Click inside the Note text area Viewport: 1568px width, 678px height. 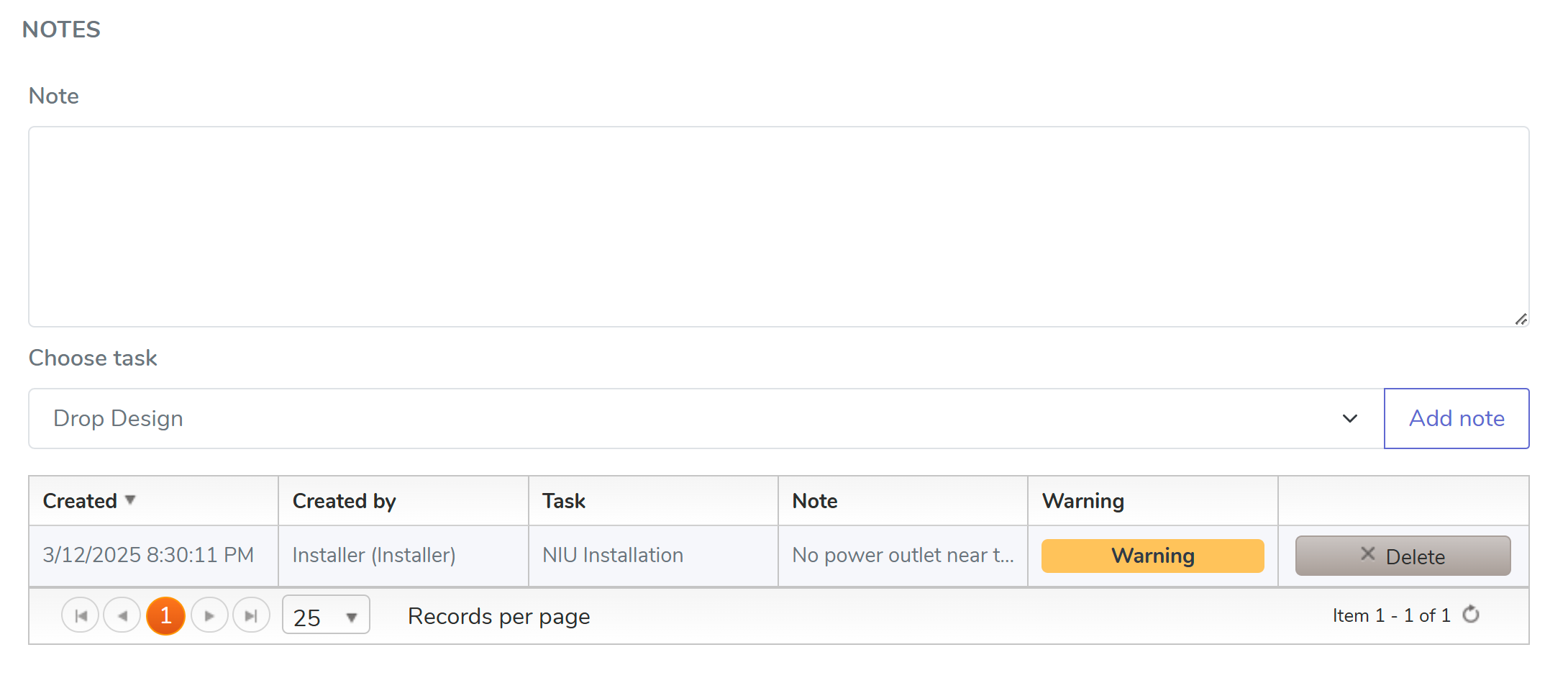778,227
